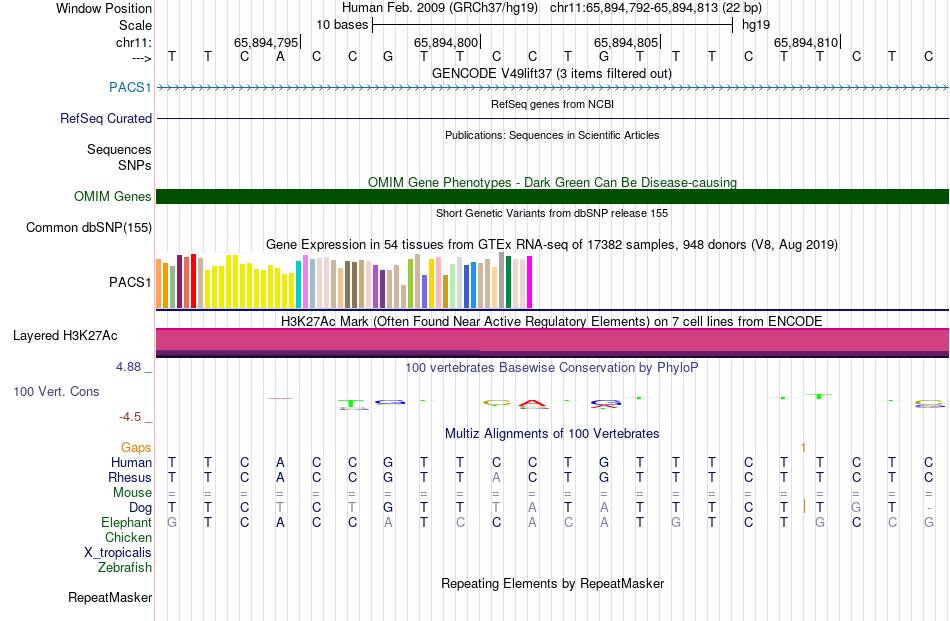Screen dimensions: 950x621
Task: Click the 4.88 PhyloP upper scale value
Action: 128,367
